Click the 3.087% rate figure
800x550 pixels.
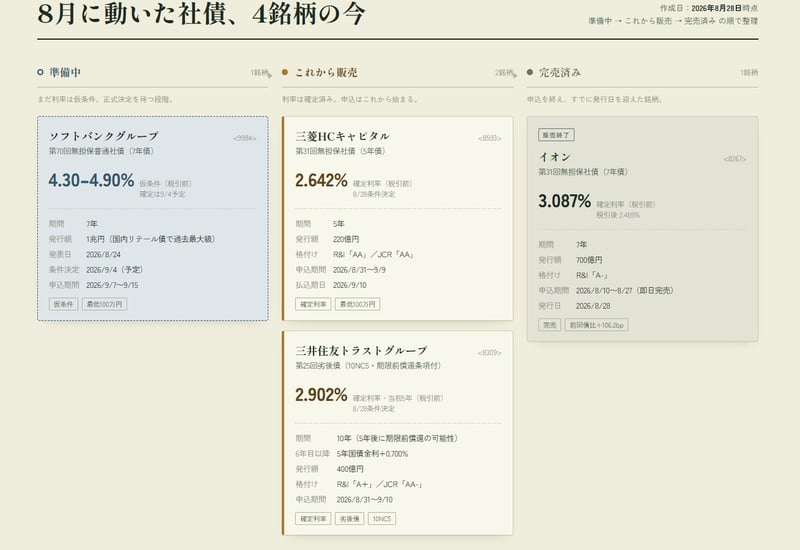point(565,201)
